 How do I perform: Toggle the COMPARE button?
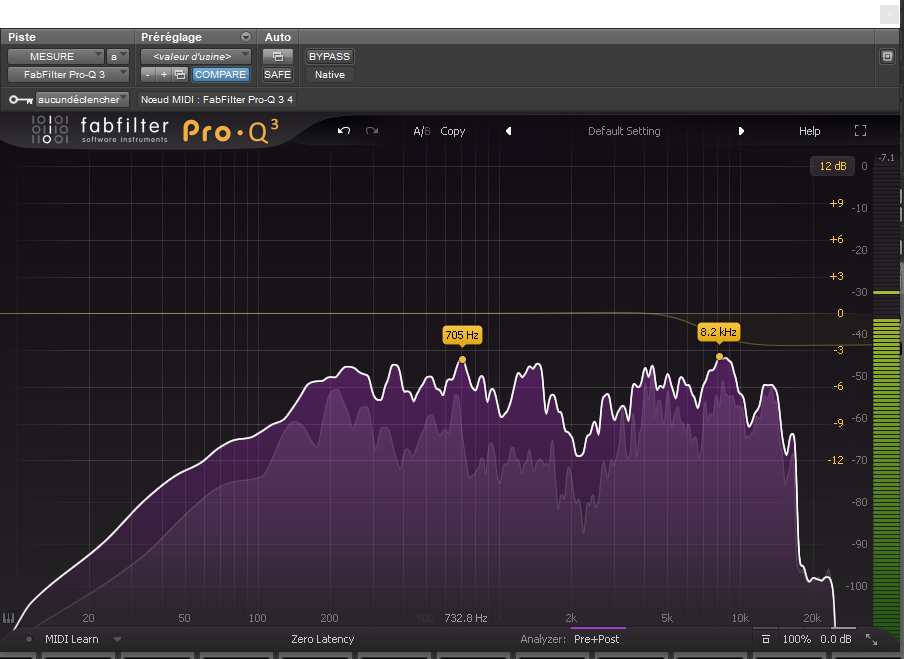pos(220,74)
